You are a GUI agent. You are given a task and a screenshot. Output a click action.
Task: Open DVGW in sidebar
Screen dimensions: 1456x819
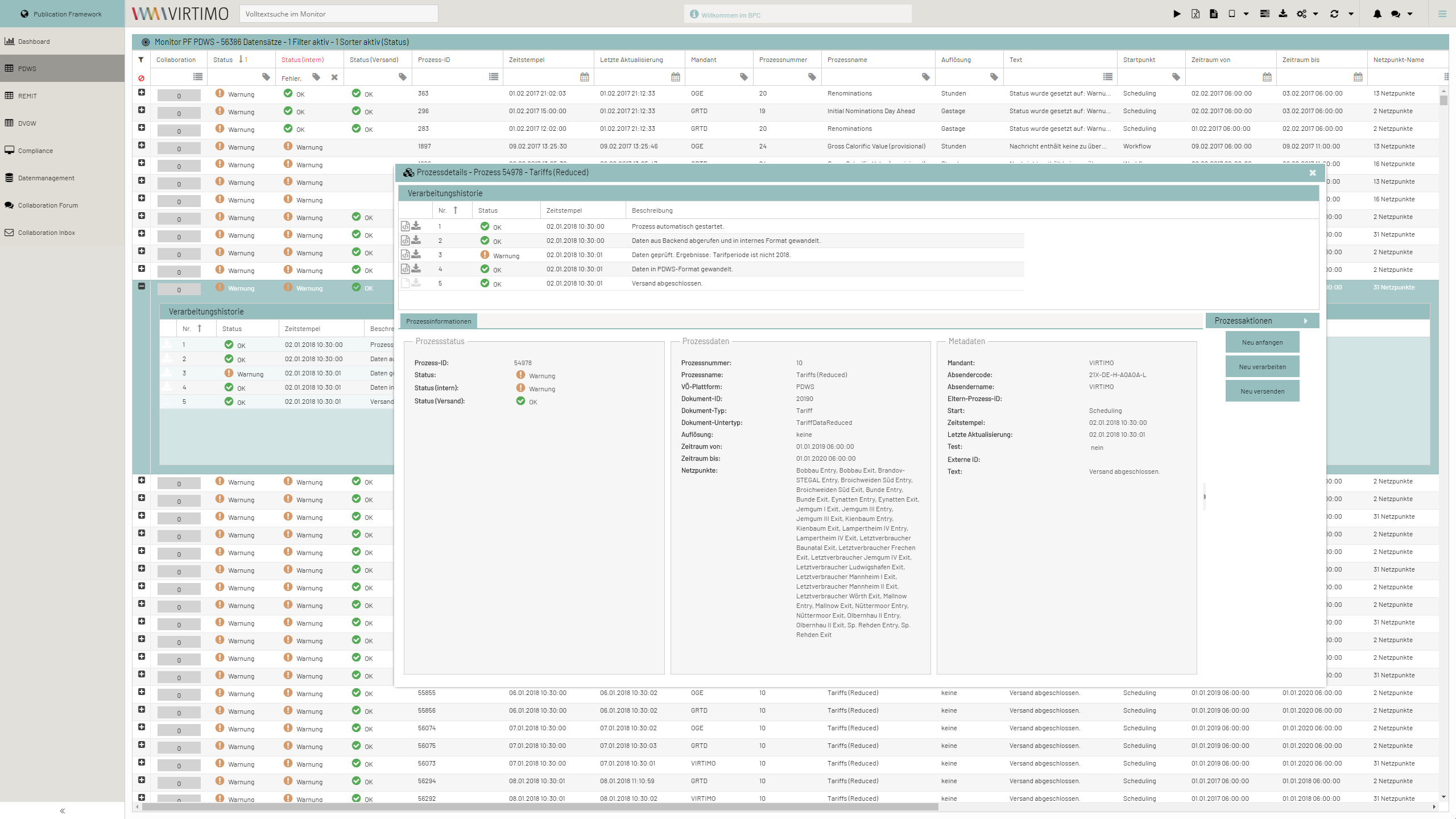click(x=63, y=123)
